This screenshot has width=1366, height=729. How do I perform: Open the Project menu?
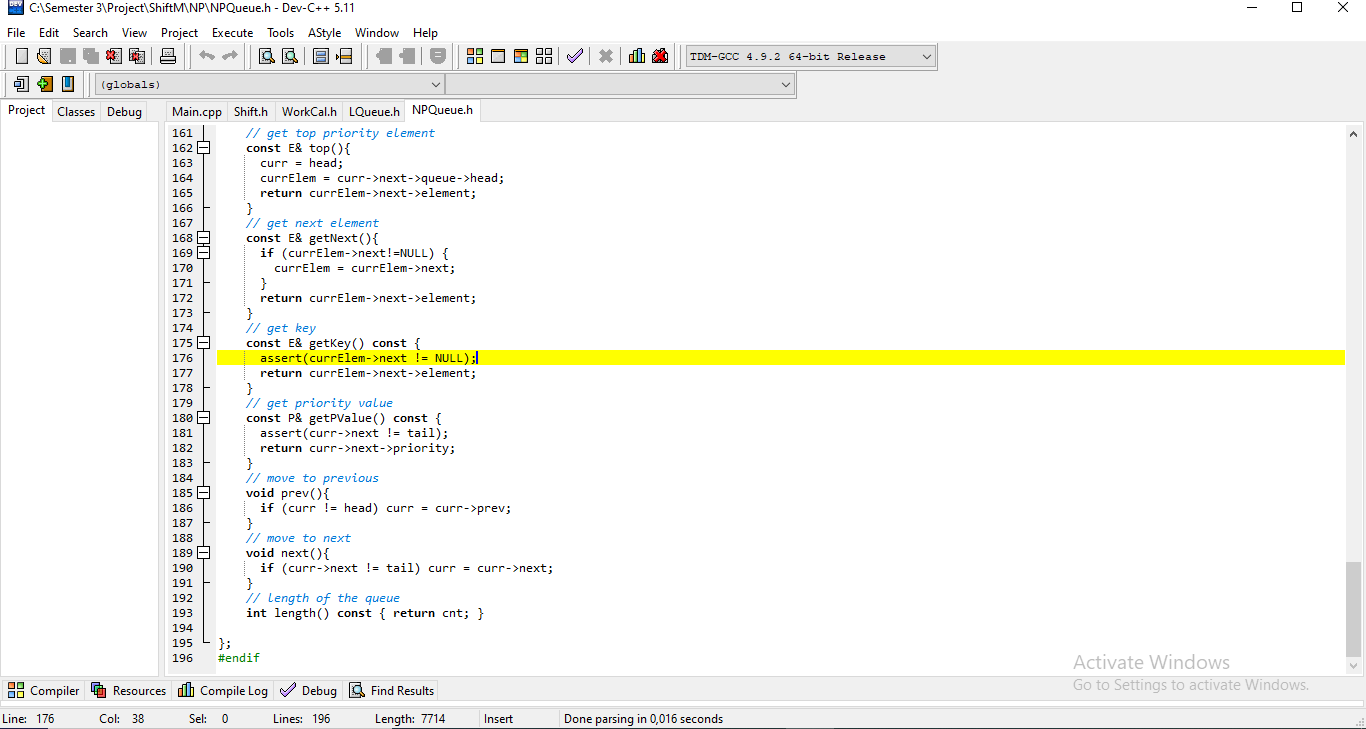pyautogui.click(x=180, y=33)
